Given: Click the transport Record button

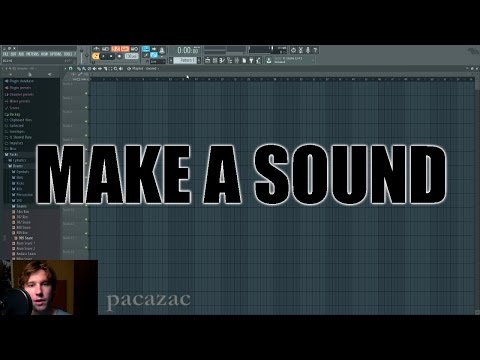Looking at the screenshot, I should 119,56.
